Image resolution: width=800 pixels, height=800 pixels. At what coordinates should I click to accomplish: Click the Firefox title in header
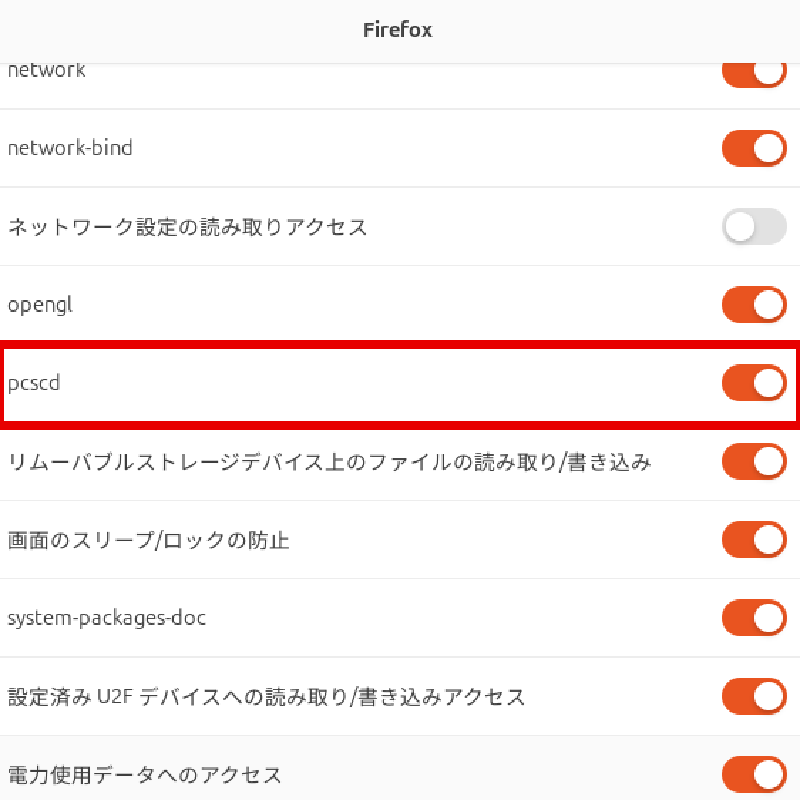397,30
